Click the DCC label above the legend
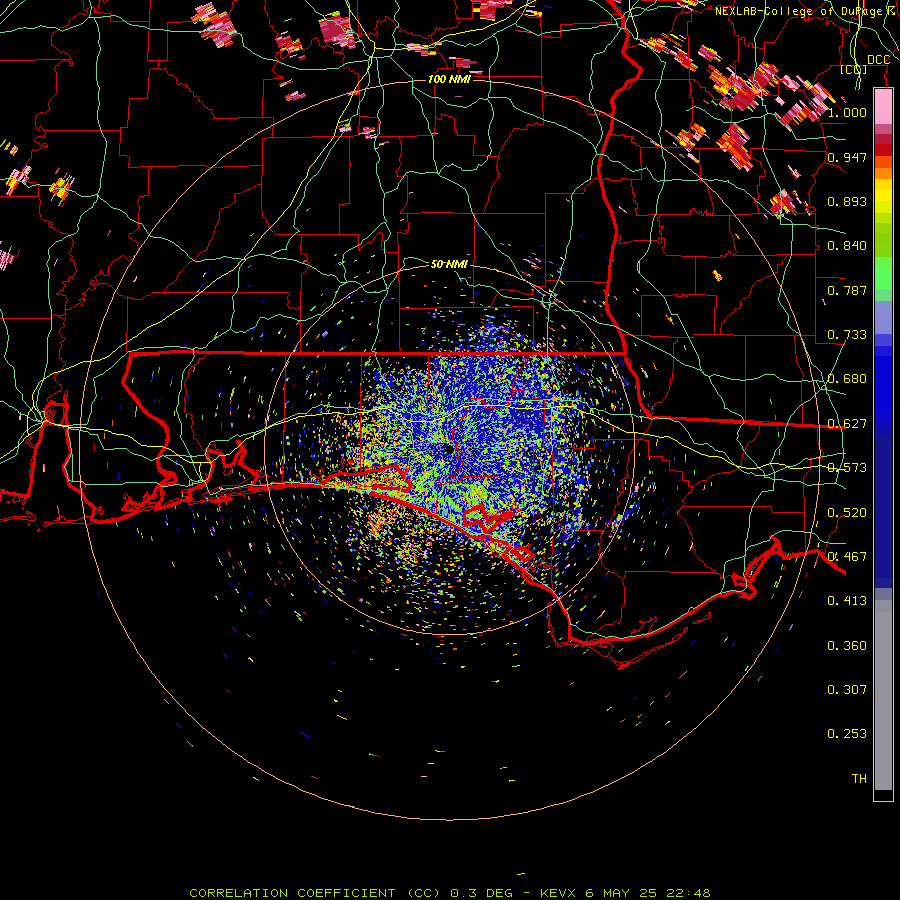Image resolution: width=900 pixels, height=900 pixels. point(878,60)
